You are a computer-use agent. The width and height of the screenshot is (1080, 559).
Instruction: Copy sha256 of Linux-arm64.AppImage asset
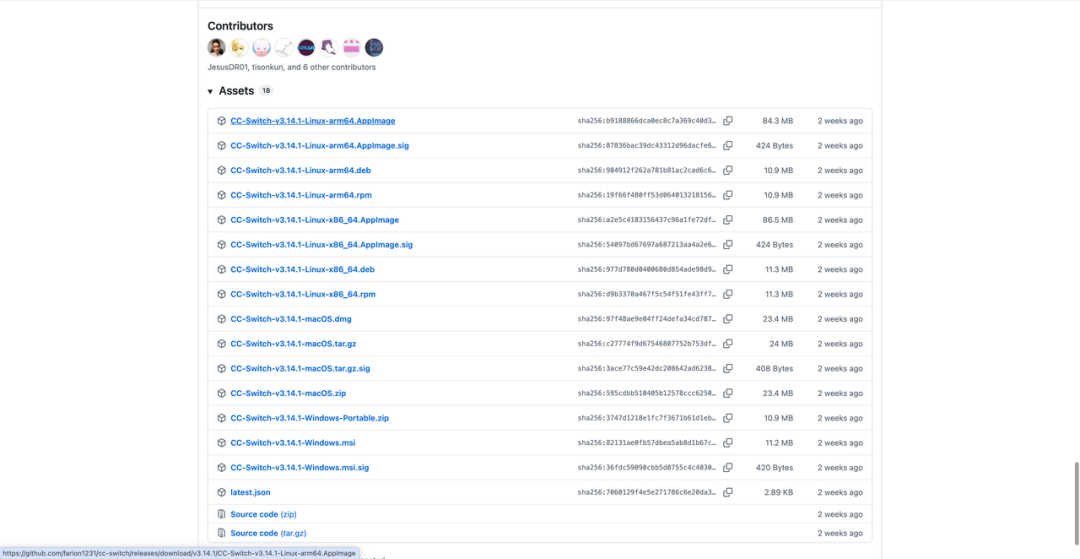[727, 120]
